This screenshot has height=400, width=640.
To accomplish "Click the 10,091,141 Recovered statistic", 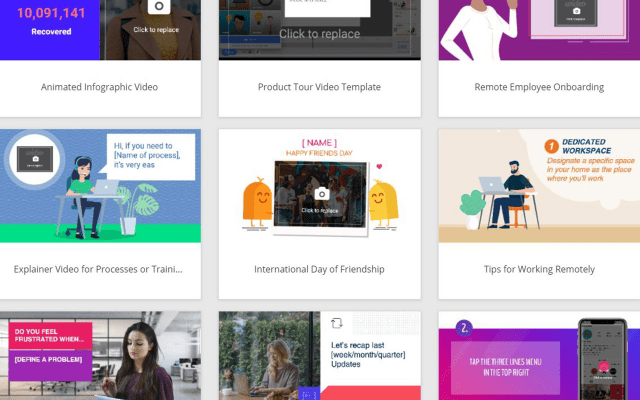I will (50, 20).
